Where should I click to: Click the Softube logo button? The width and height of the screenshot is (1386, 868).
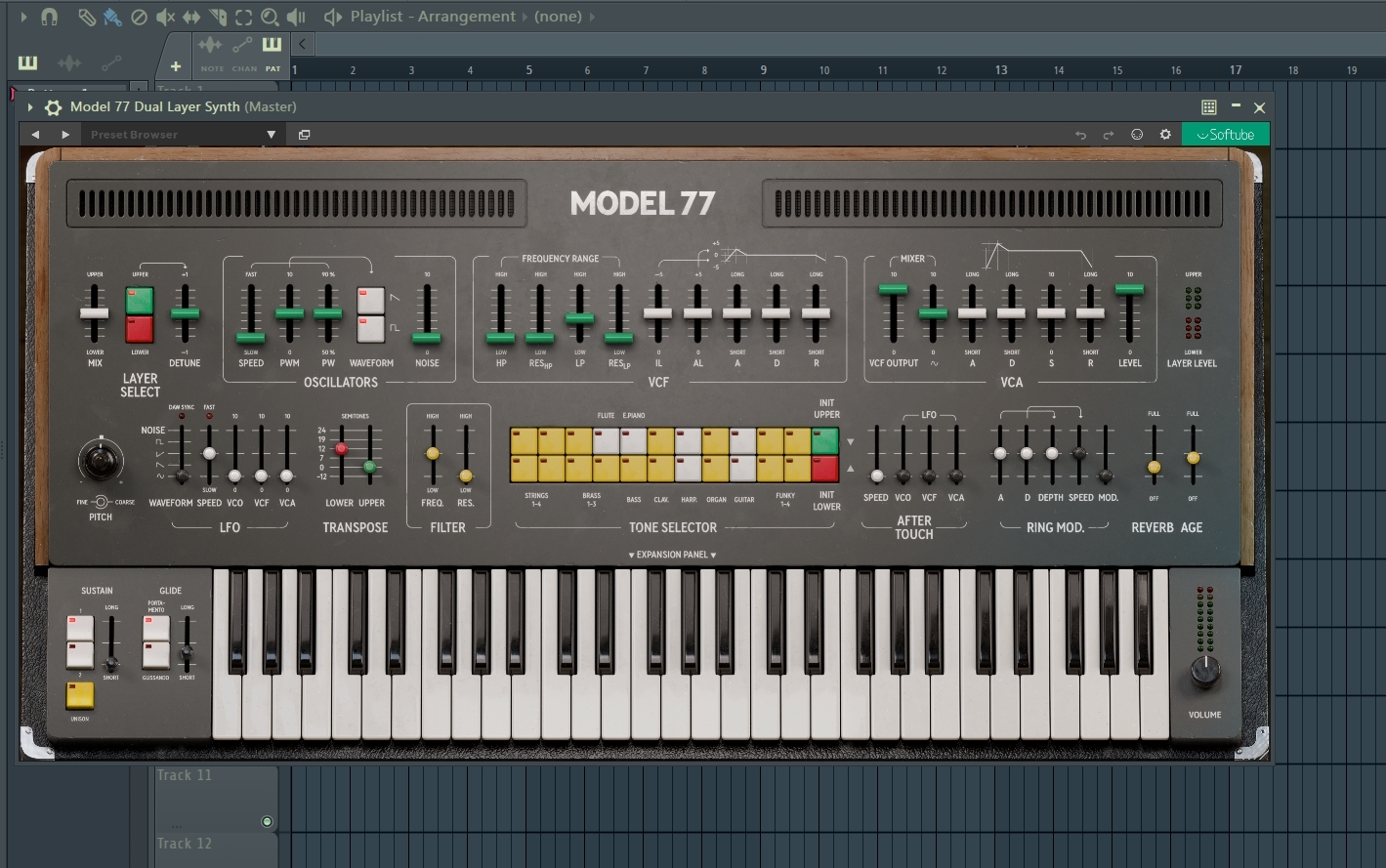pyautogui.click(x=1225, y=134)
